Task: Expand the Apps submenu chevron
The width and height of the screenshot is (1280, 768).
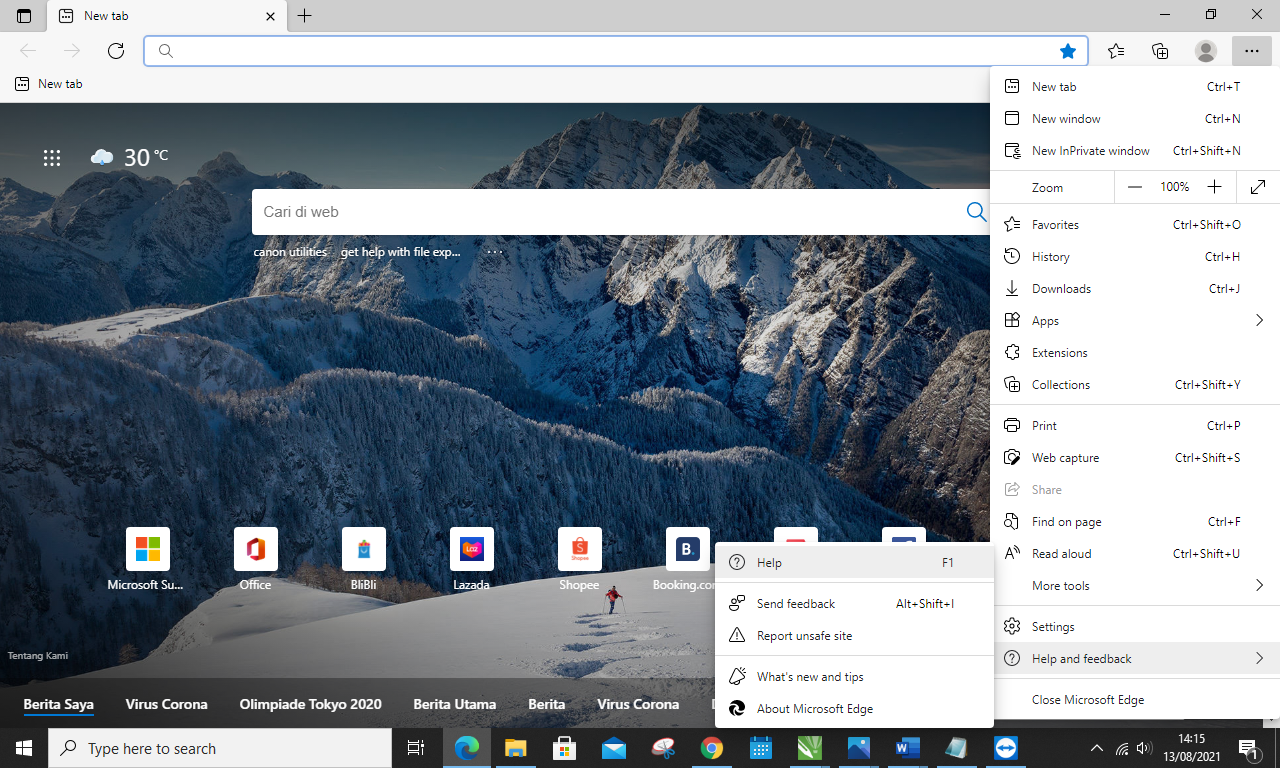Action: (x=1258, y=320)
